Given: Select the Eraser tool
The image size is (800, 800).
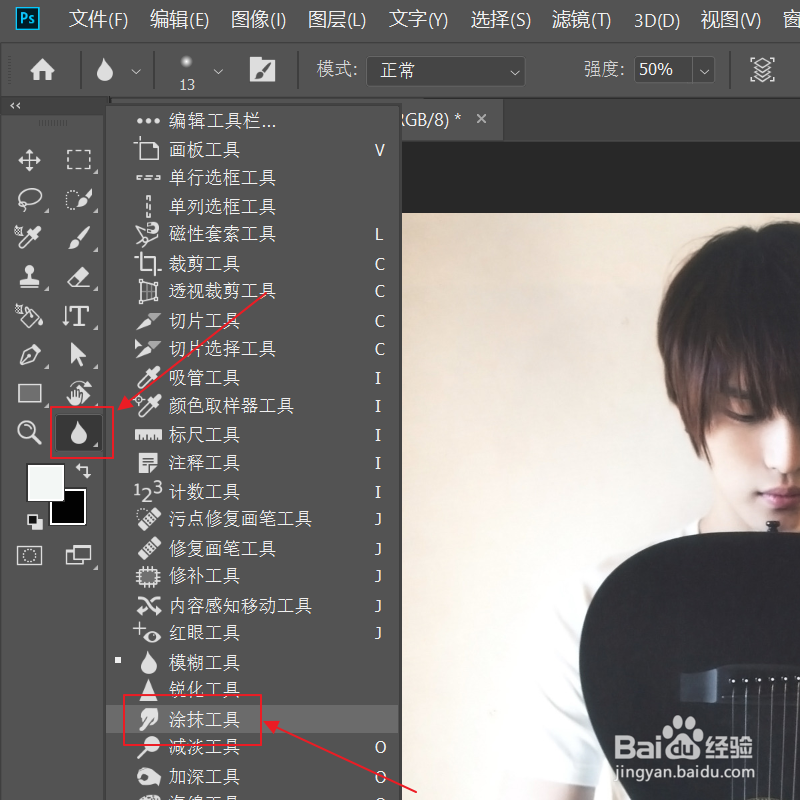Looking at the screenshot, I should pos(79,277).
